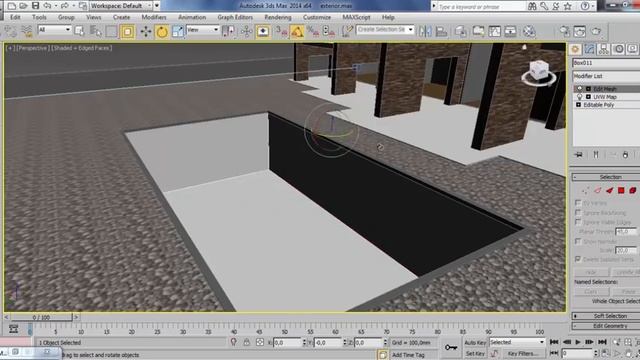Image resolution: width=640 pixels, height=360 pixels.
Task: Toggle Edit Mesh modifier lightbulb
Action: [x=579, y=89]
